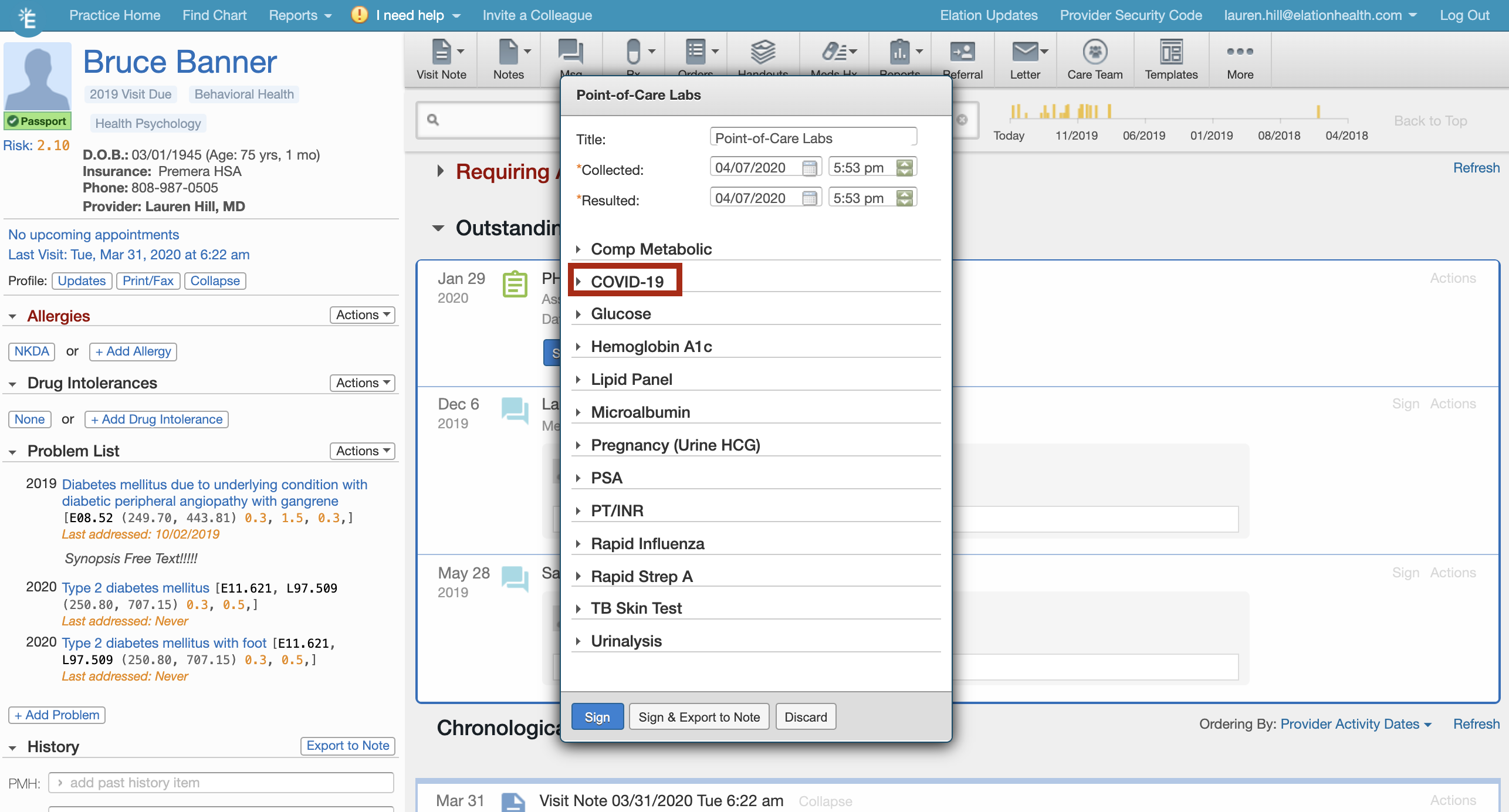Open the Collected date calendar picker
The width and height of the screenshot is (1509, 812).
click(809, 168)
